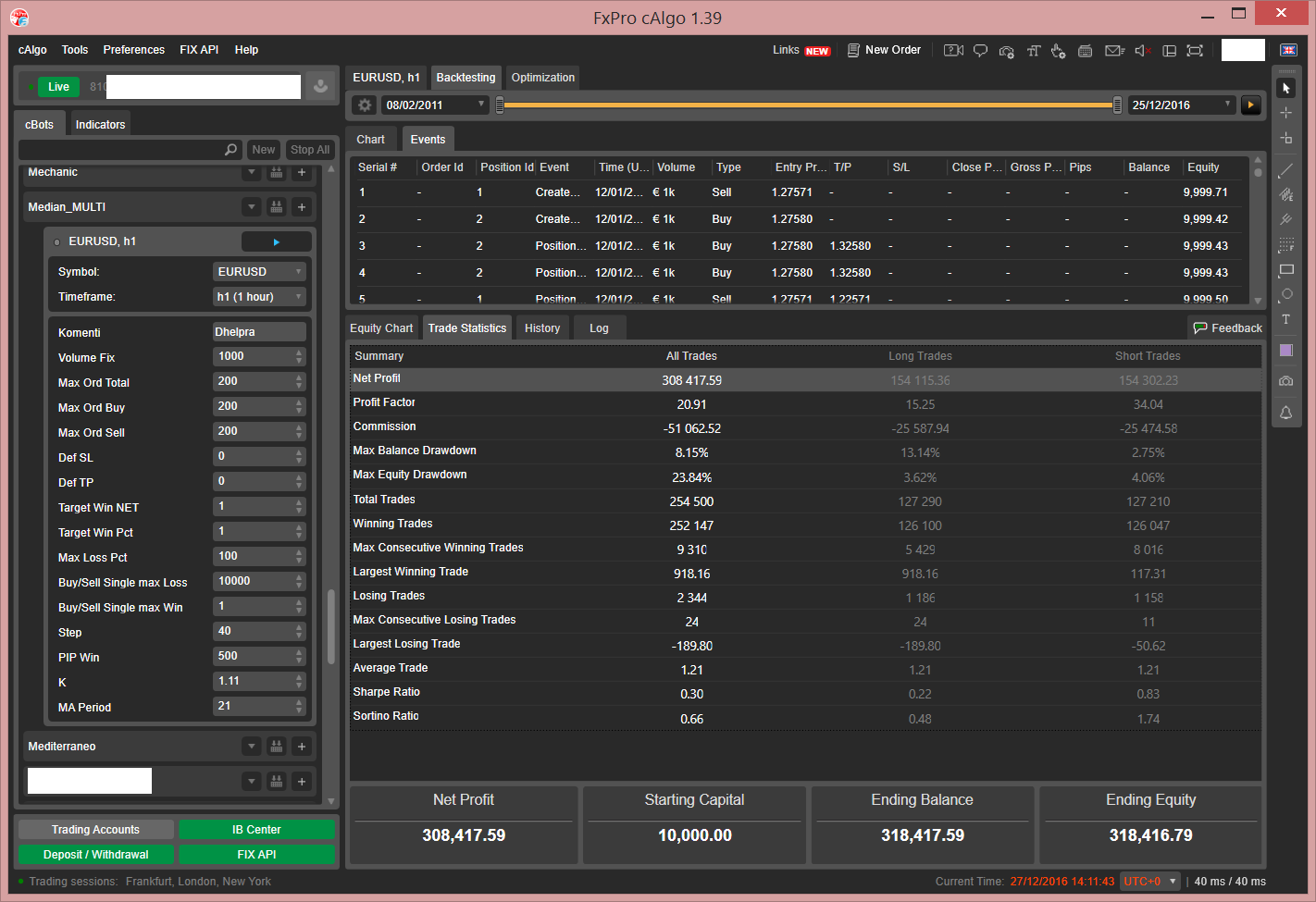Open the Tools menu
The width and height of the screenshot is (1316, 902).
point(75,50)
